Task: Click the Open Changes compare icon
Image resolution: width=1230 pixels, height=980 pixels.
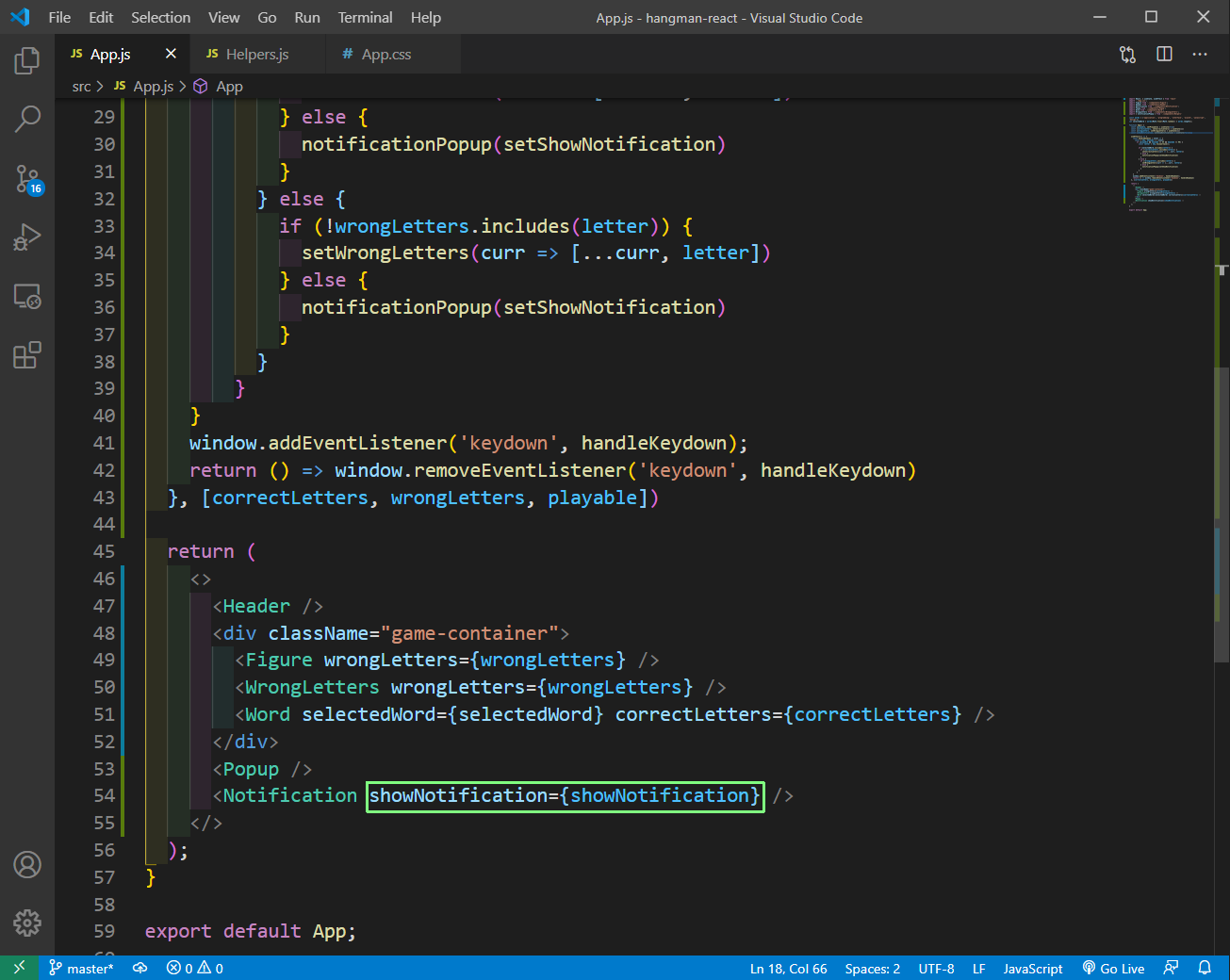Action: (1127, 55)
